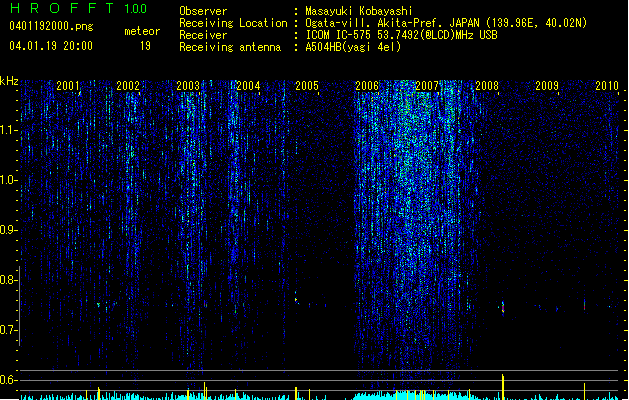Viewport: 629px width, 400px height.
Task: Click the 2002 time marker
Action: [128, 86]
